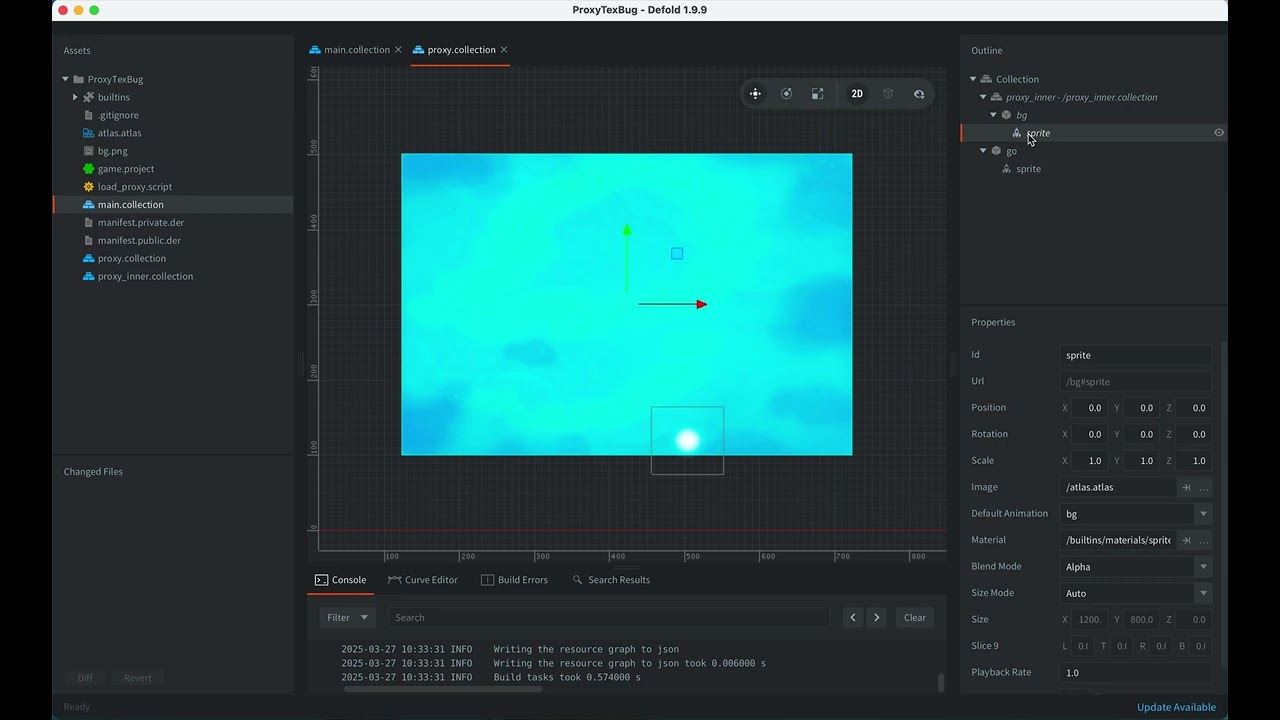Collapse the ProxyTexBug folder in Assets

[x=65, y=79]
